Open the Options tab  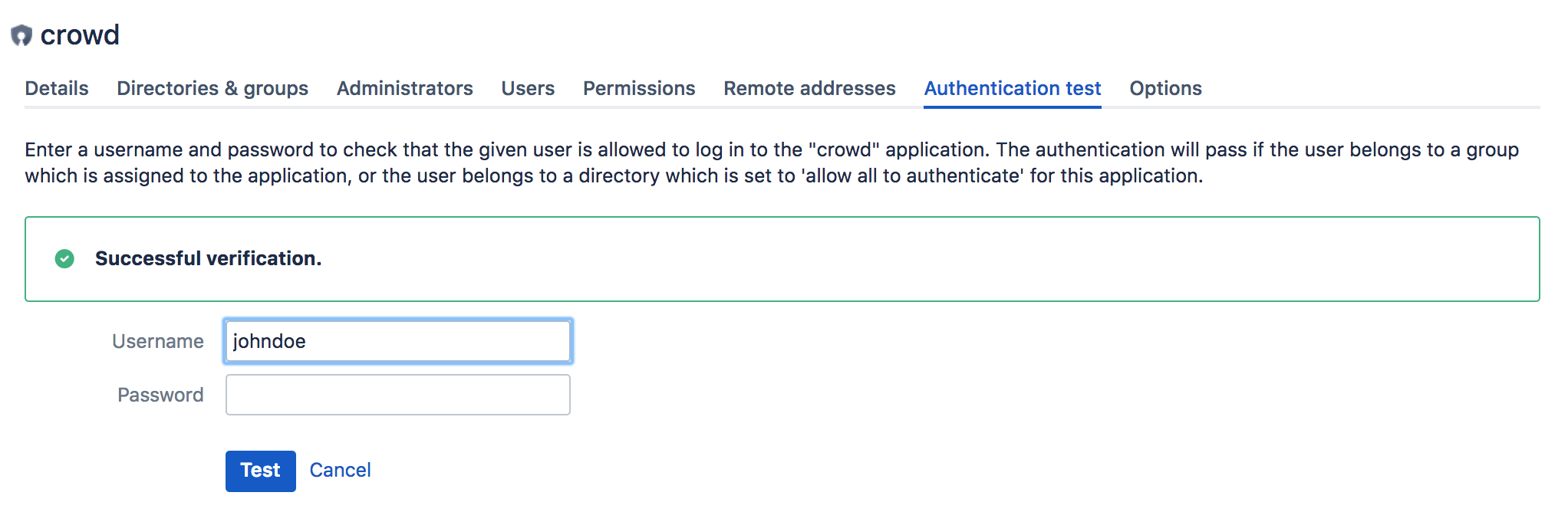[x=1165, y=89]
